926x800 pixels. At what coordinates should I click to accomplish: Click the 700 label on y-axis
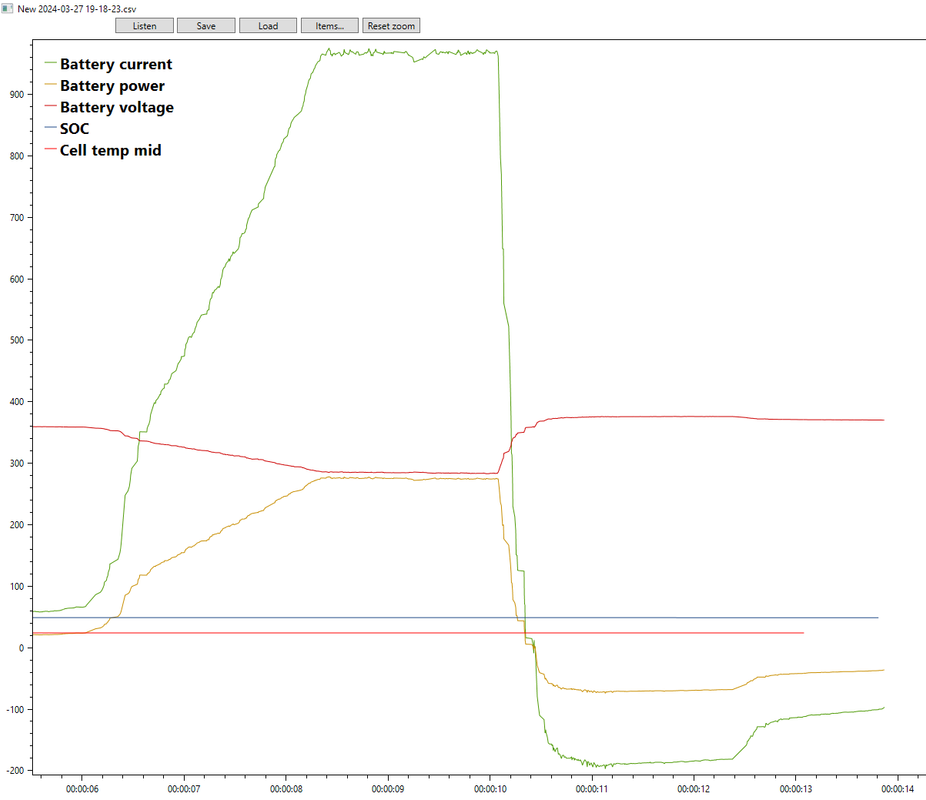(x=17, y=217)
